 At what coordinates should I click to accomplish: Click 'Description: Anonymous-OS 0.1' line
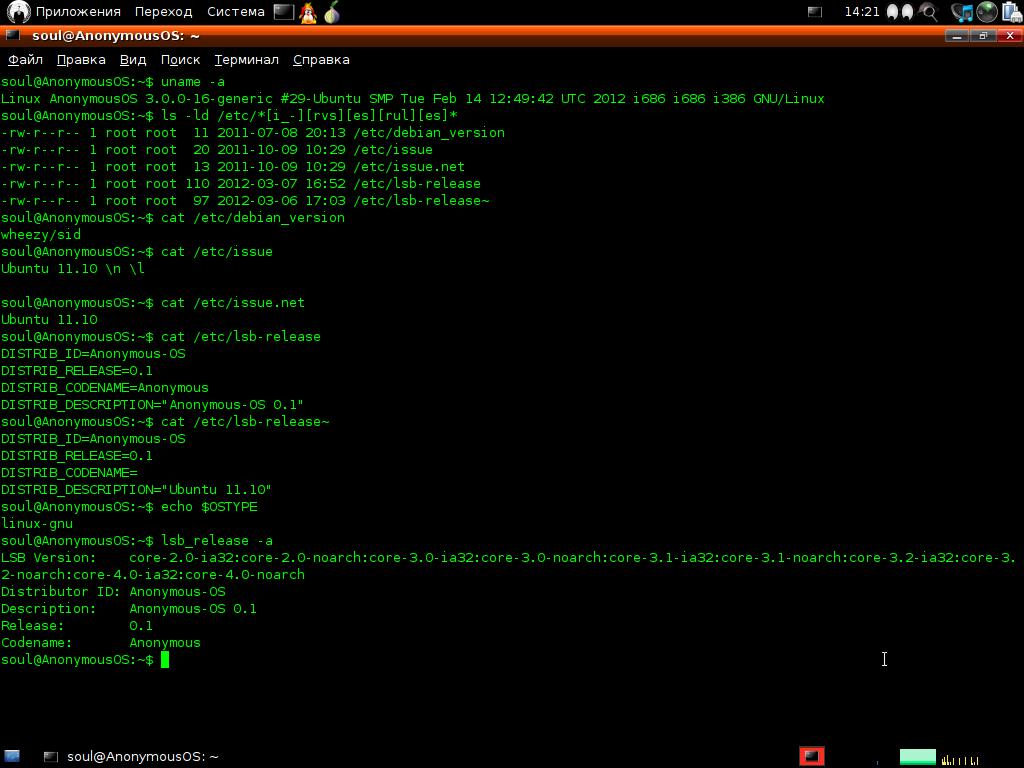(x=129, y=608)
